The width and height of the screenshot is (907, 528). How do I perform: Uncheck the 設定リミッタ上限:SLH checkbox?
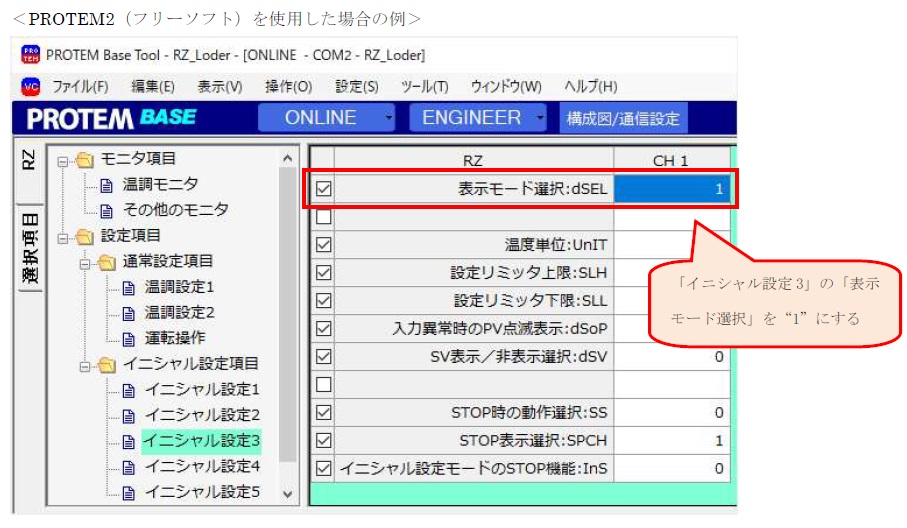point(323,272)
